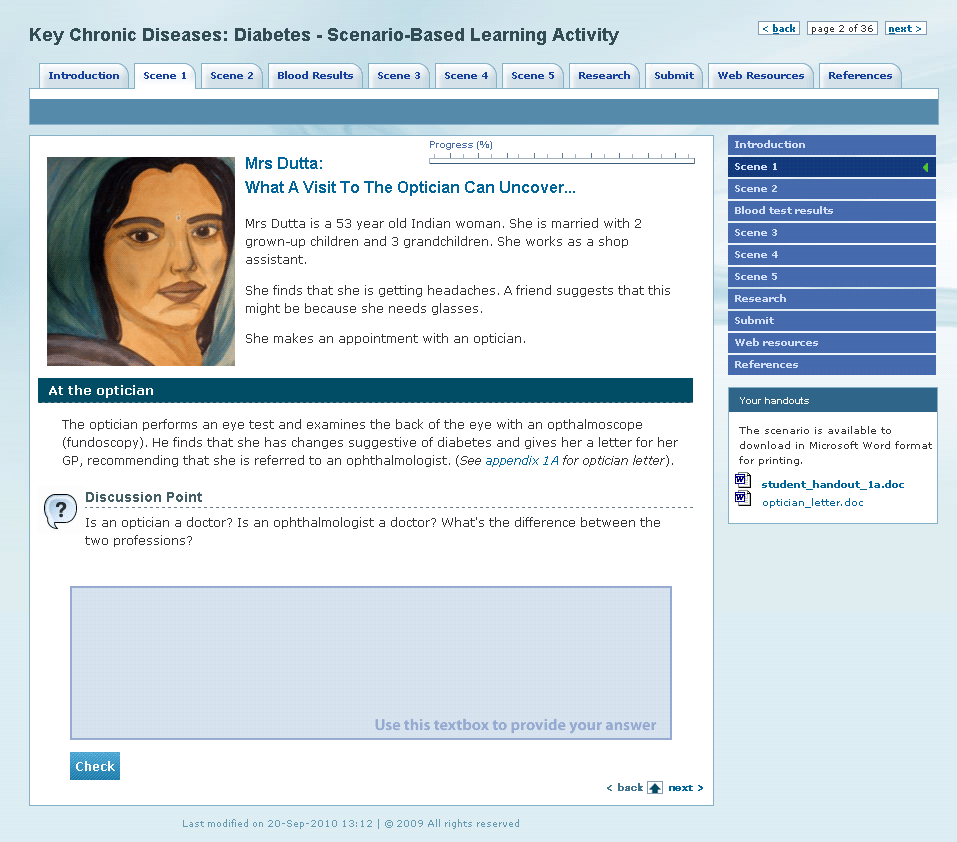Select Introduction in the sidebar menu
957x842 pixels.
tap(832, 145)
